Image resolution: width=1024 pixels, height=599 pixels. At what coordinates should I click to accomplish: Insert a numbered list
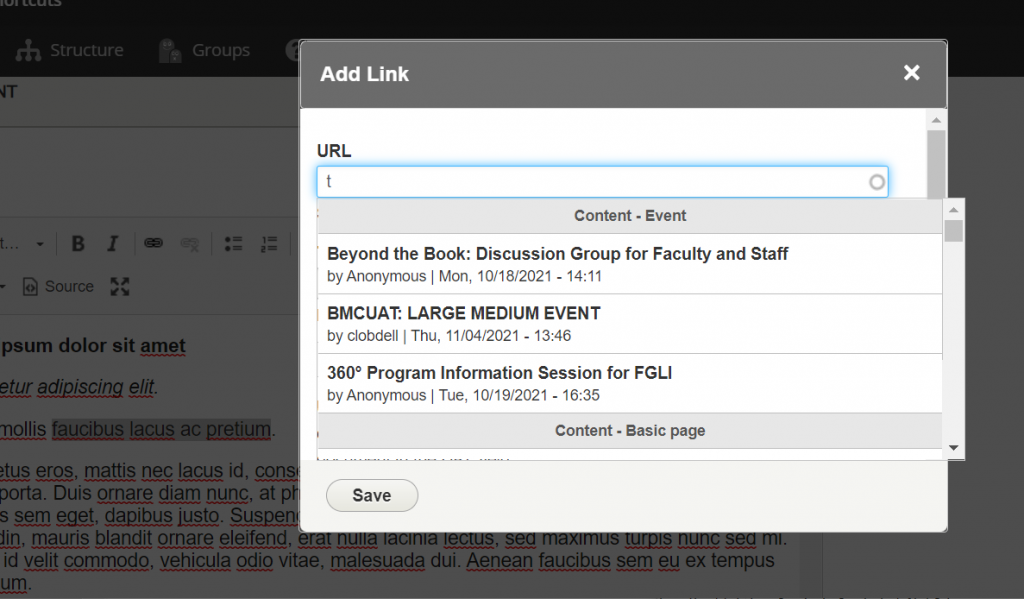[269, 244]
